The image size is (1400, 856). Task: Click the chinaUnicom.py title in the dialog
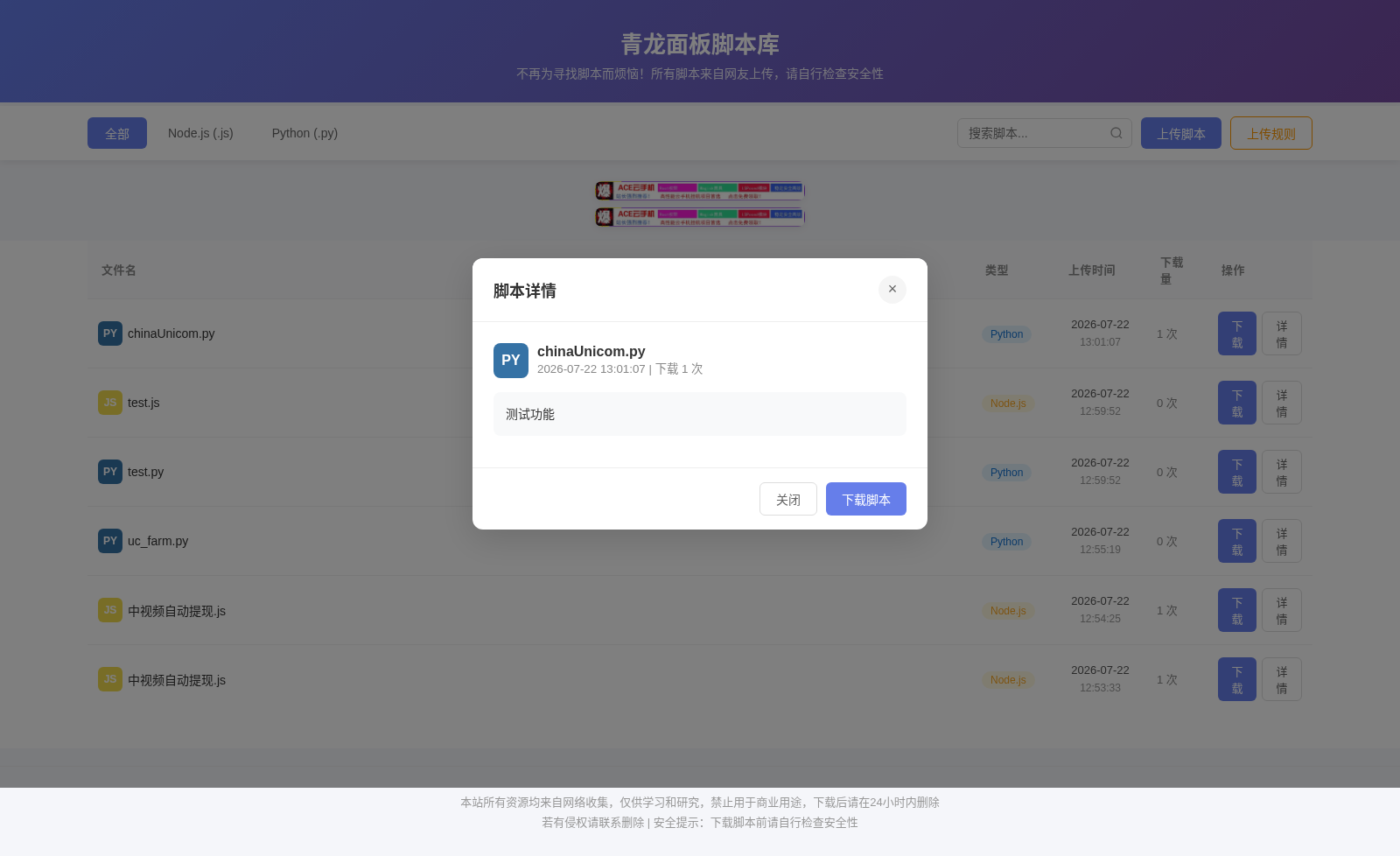click(x=591, y=351)
